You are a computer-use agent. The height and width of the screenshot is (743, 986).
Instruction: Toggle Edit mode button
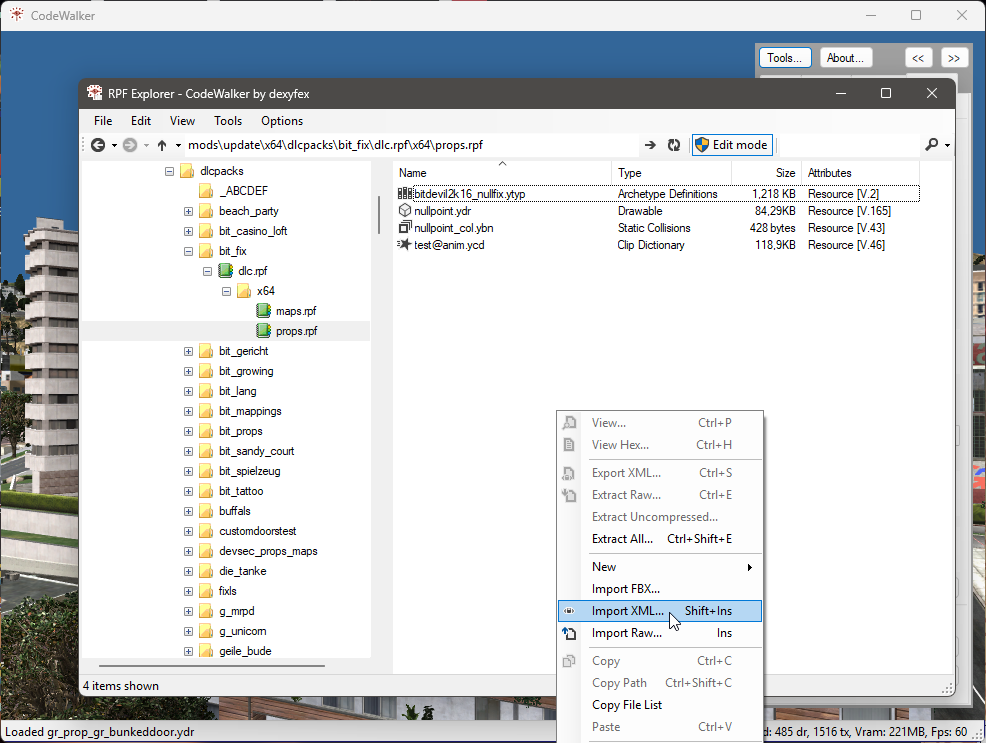[x=731, y=145]
